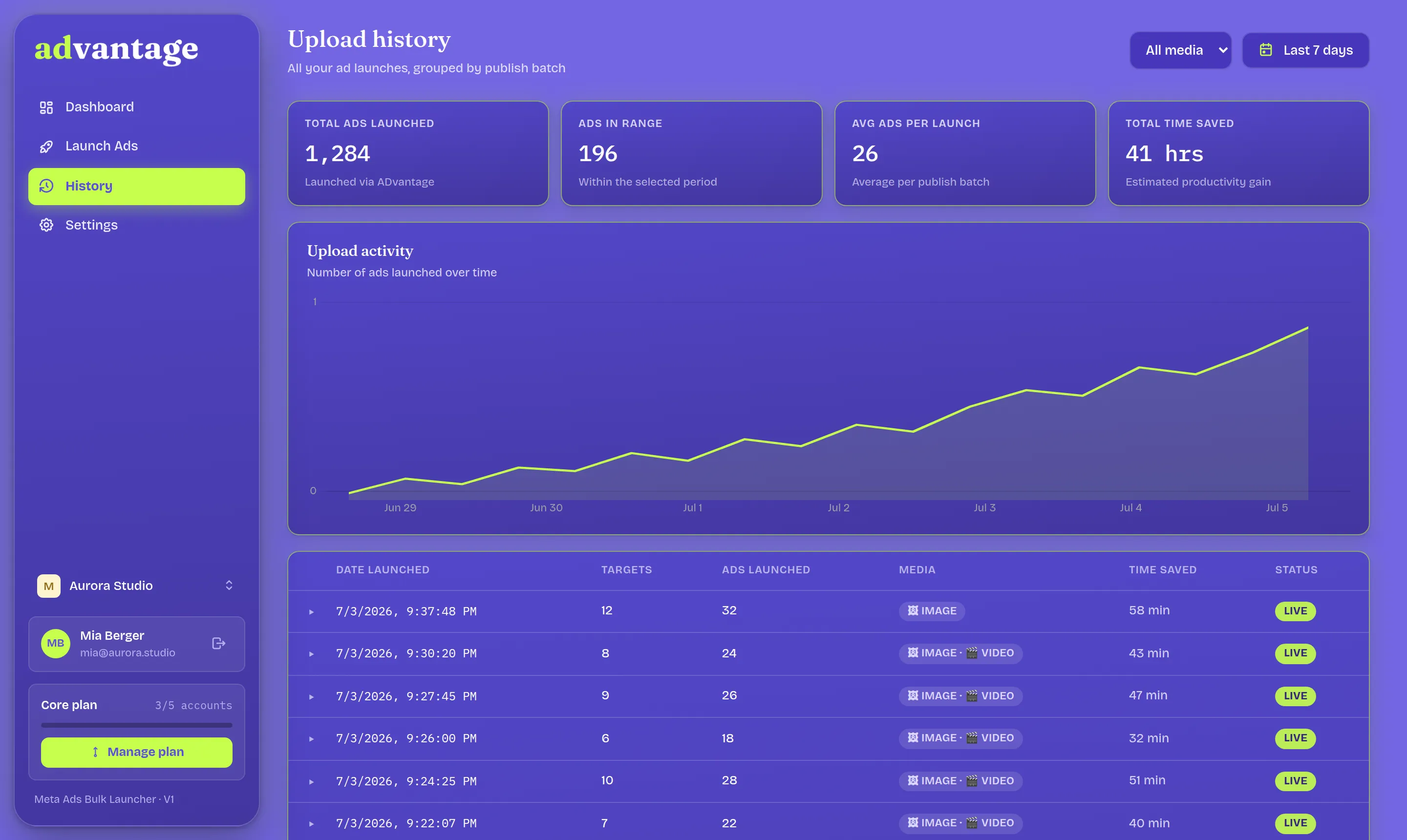Click LIVE status badge in the 9:26:00 PM row
Viewport: 1407px width, 840px height.
coord(1295,738)
